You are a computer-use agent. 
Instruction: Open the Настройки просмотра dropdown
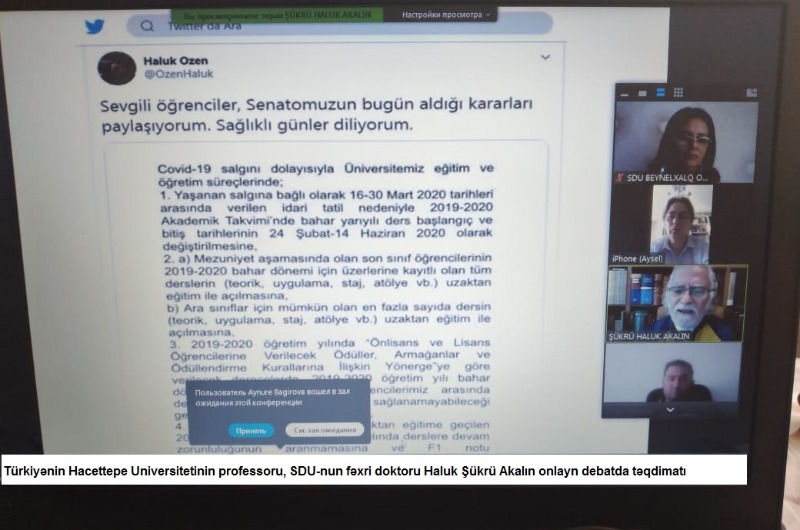click(x=447, y=15)
